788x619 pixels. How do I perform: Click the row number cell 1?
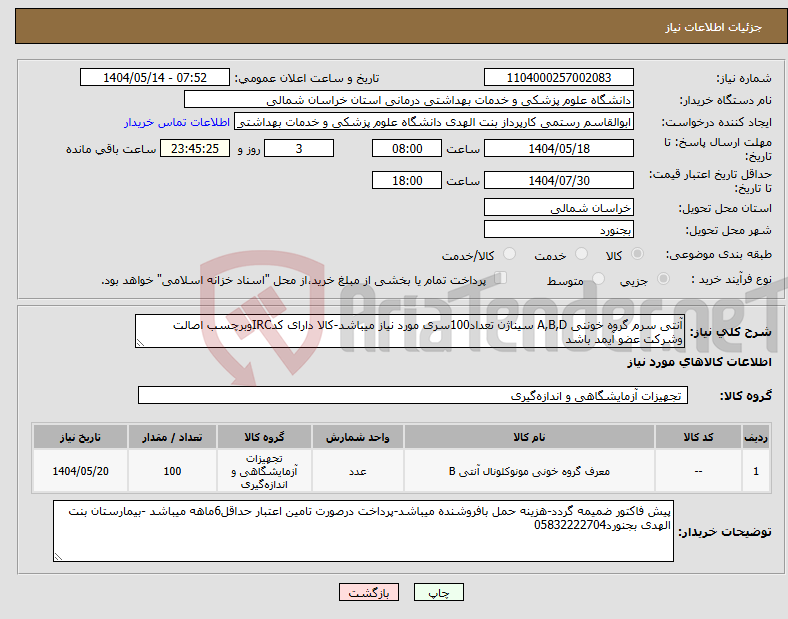click(756, 471)
